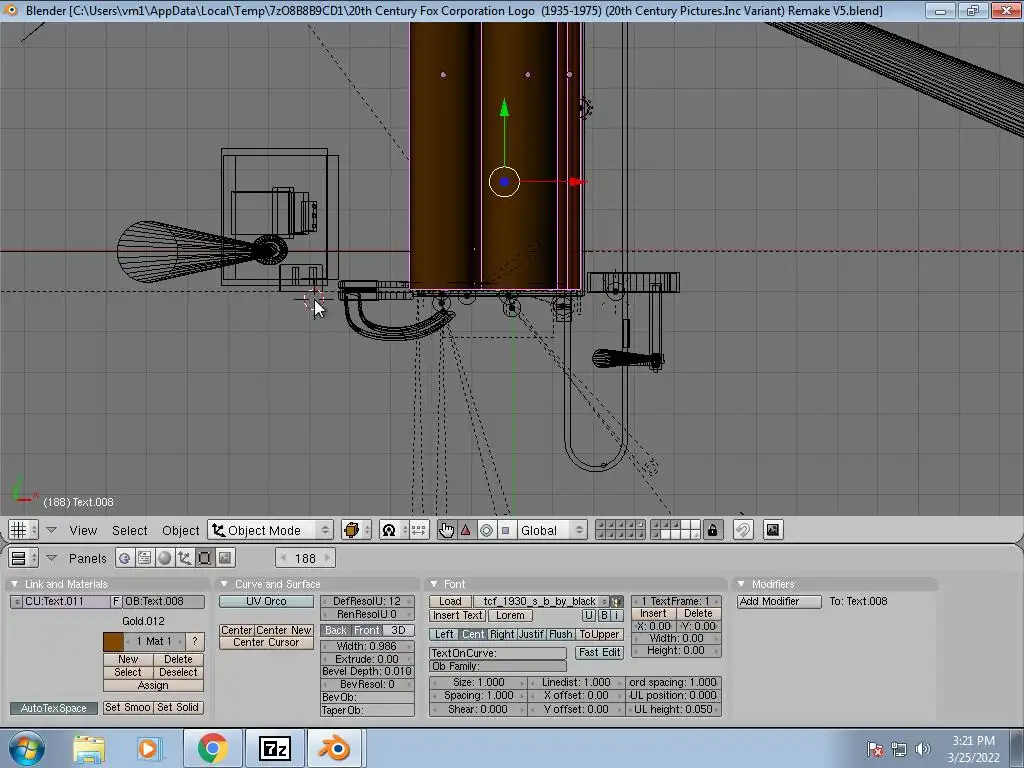
Task: Click the Assign material button
Action: click(153, 685)
